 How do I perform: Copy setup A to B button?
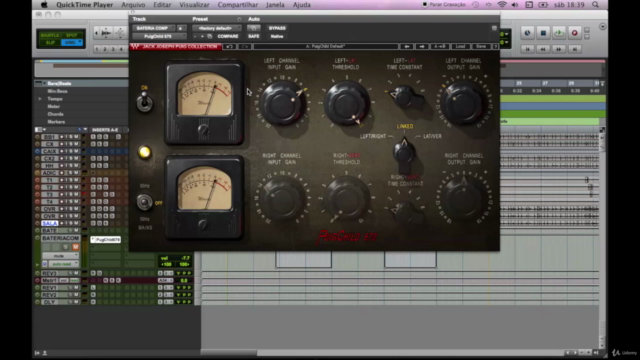point(440,47)
